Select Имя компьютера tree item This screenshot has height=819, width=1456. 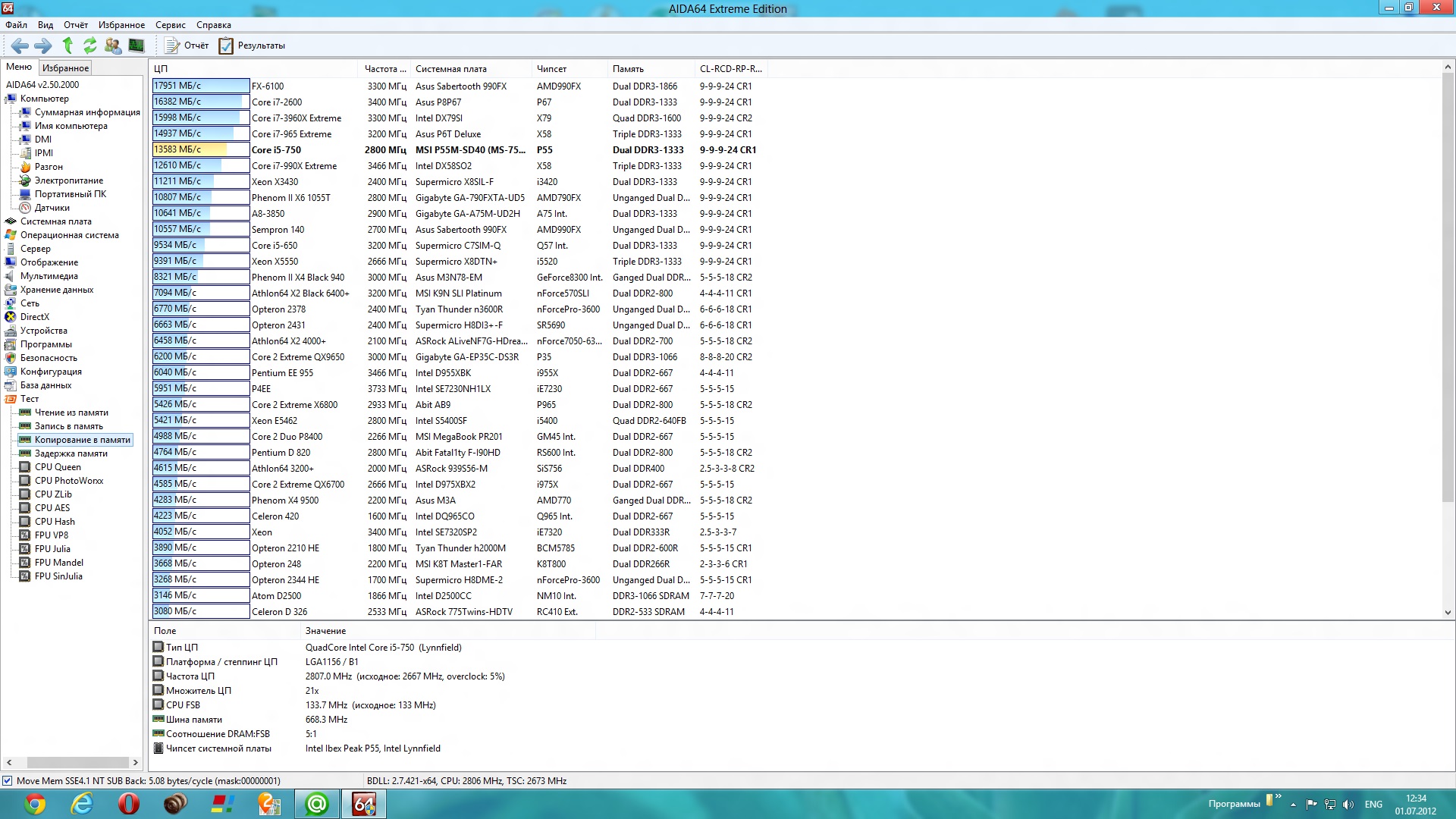[71, 126]
